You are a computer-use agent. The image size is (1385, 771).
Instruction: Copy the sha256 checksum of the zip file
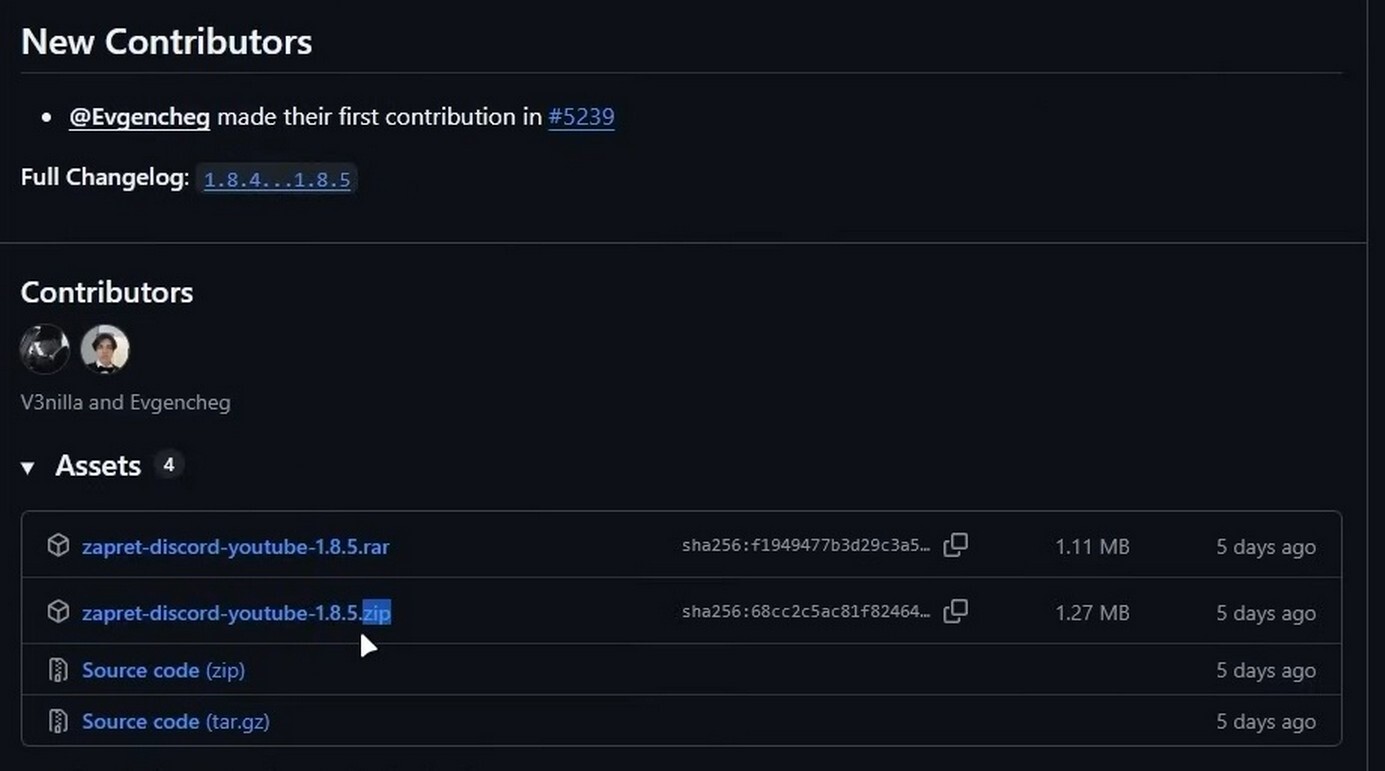click(955, 611)
